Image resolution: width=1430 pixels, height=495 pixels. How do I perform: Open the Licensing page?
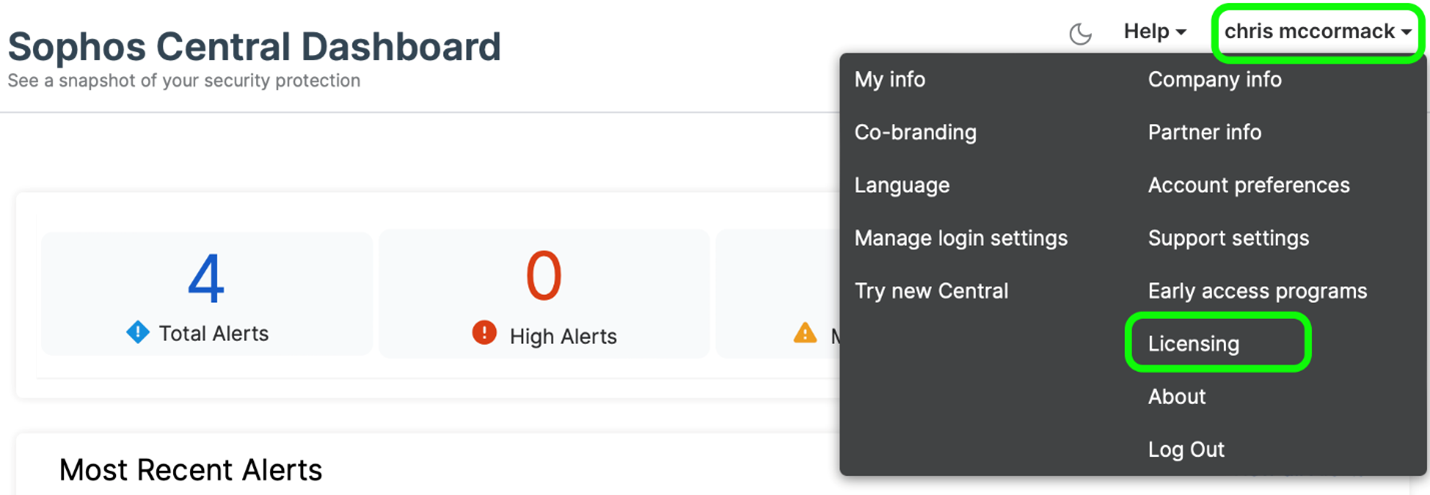pos(1193,344)
